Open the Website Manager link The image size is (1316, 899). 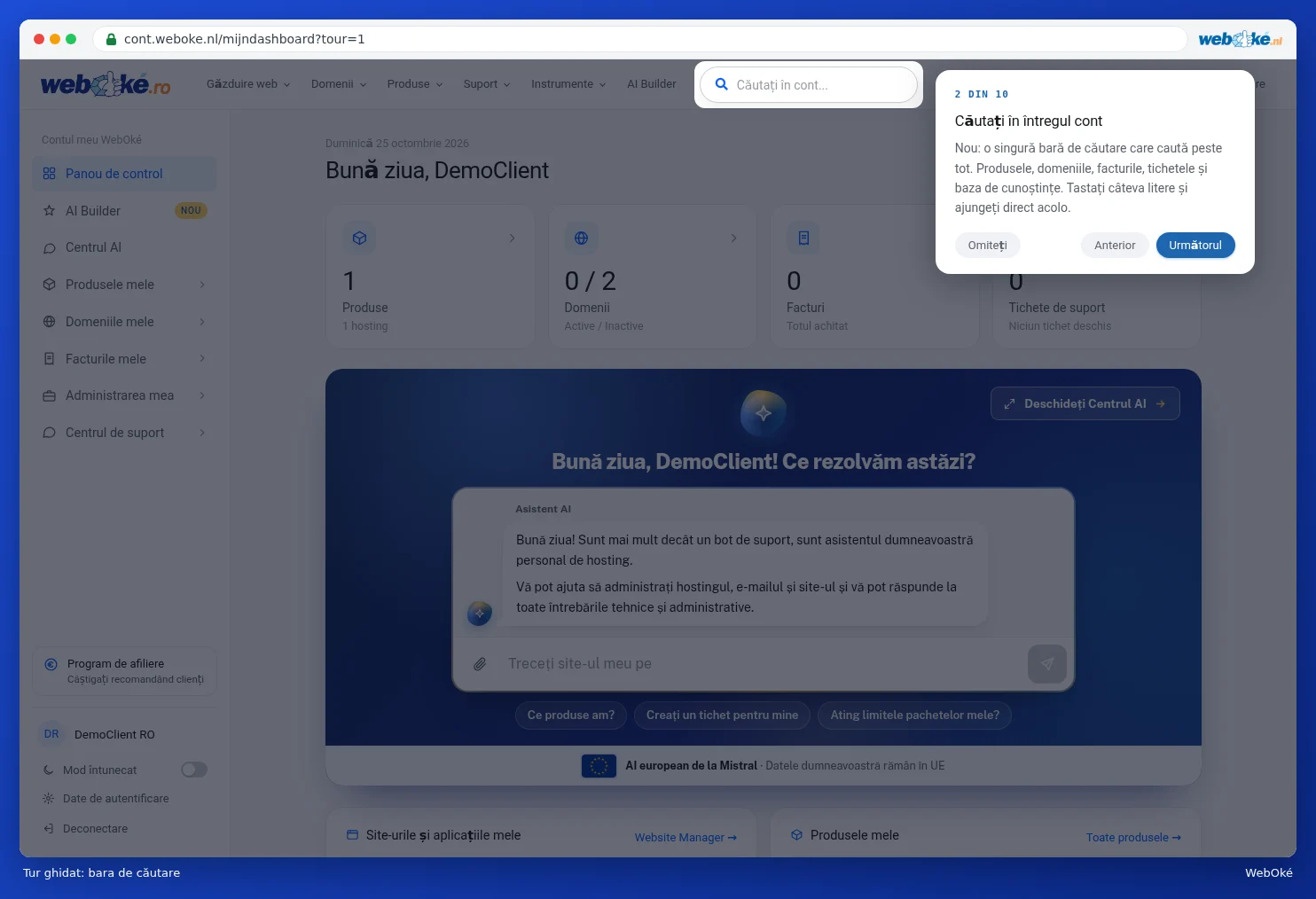click(685, 838)
